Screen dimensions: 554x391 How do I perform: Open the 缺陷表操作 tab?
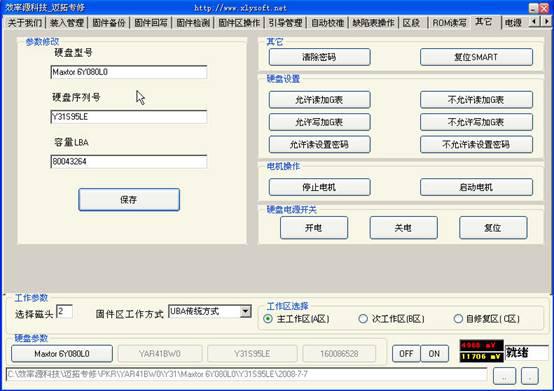point(373,23)
